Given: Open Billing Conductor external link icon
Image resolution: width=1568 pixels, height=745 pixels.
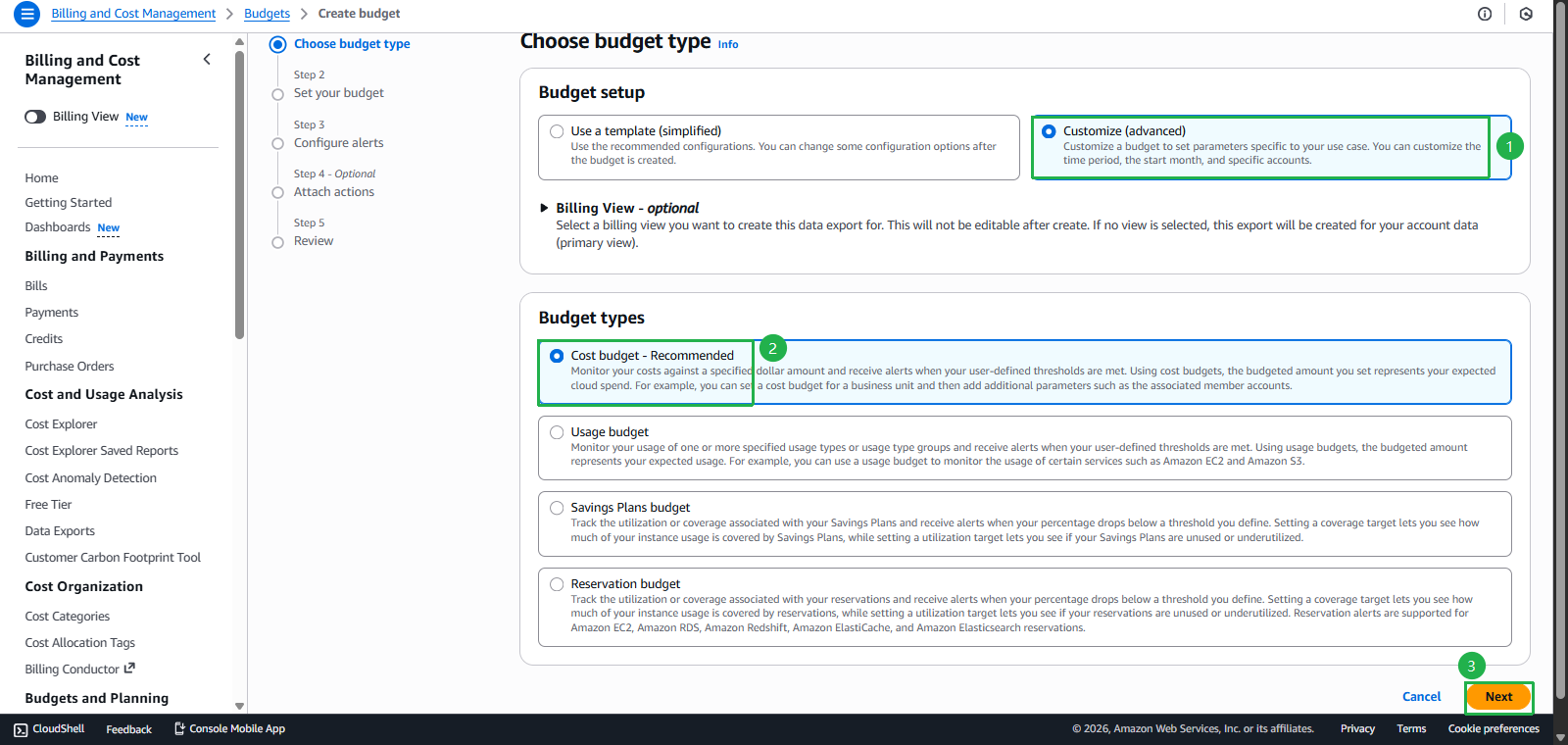Looking at the screenshot, I should tap(129, 669).
